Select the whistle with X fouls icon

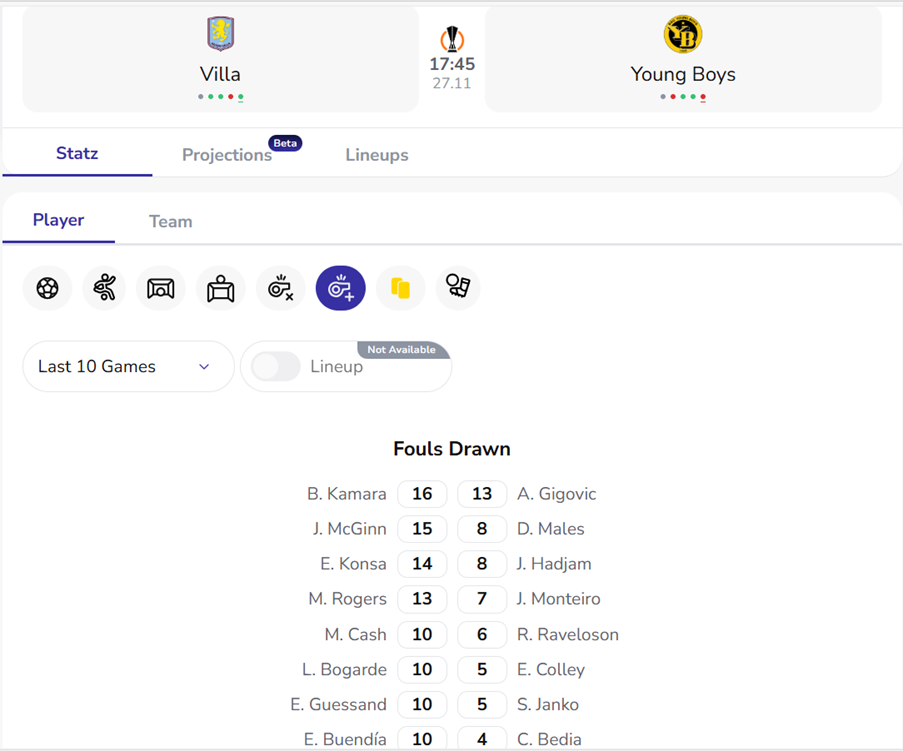point(280,289)
